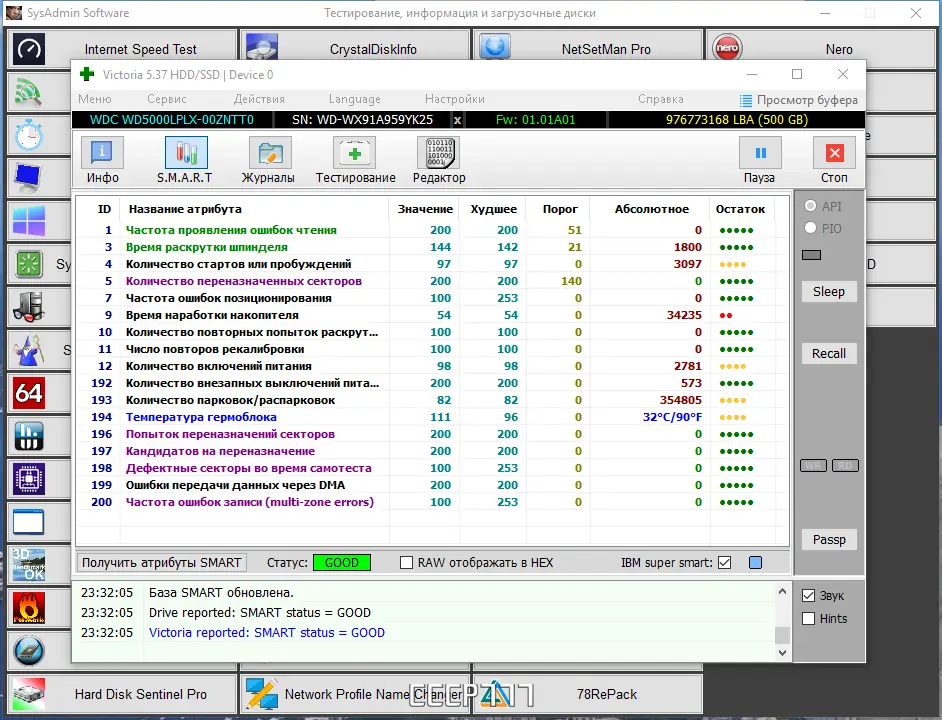This screenshot has width=942, height=720.
Task: Click drive model WDC WD5000LPLX-00ZNTT0
Action: point(172,120)
